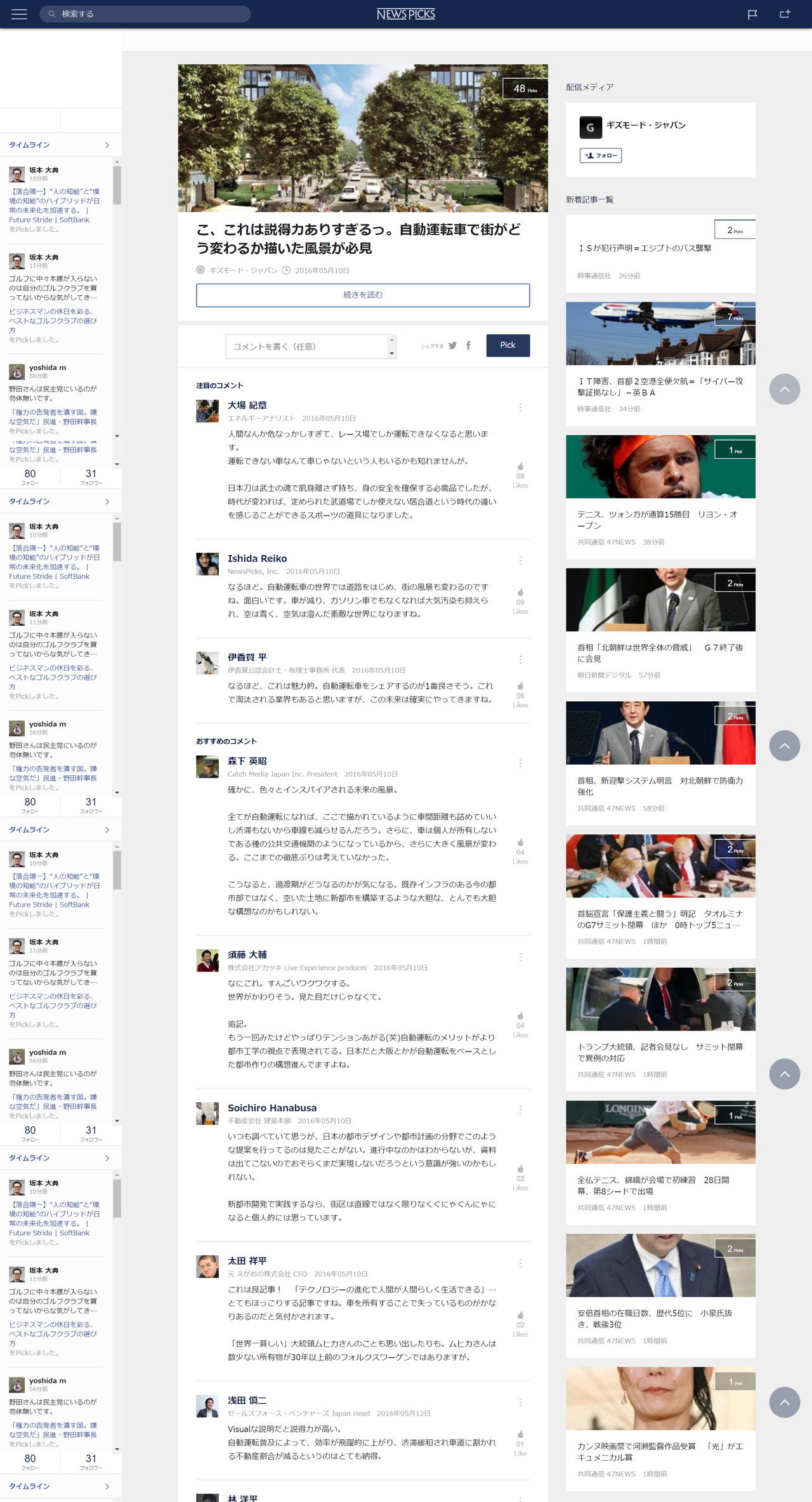
Task: Open more options for Soichiro Hanabusa comment
Action: click(x=520, y=1110)
